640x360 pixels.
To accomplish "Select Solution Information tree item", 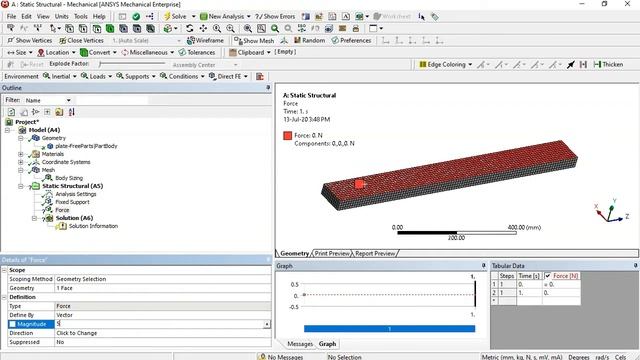I will pyautogui.click(x=93, y=226).
